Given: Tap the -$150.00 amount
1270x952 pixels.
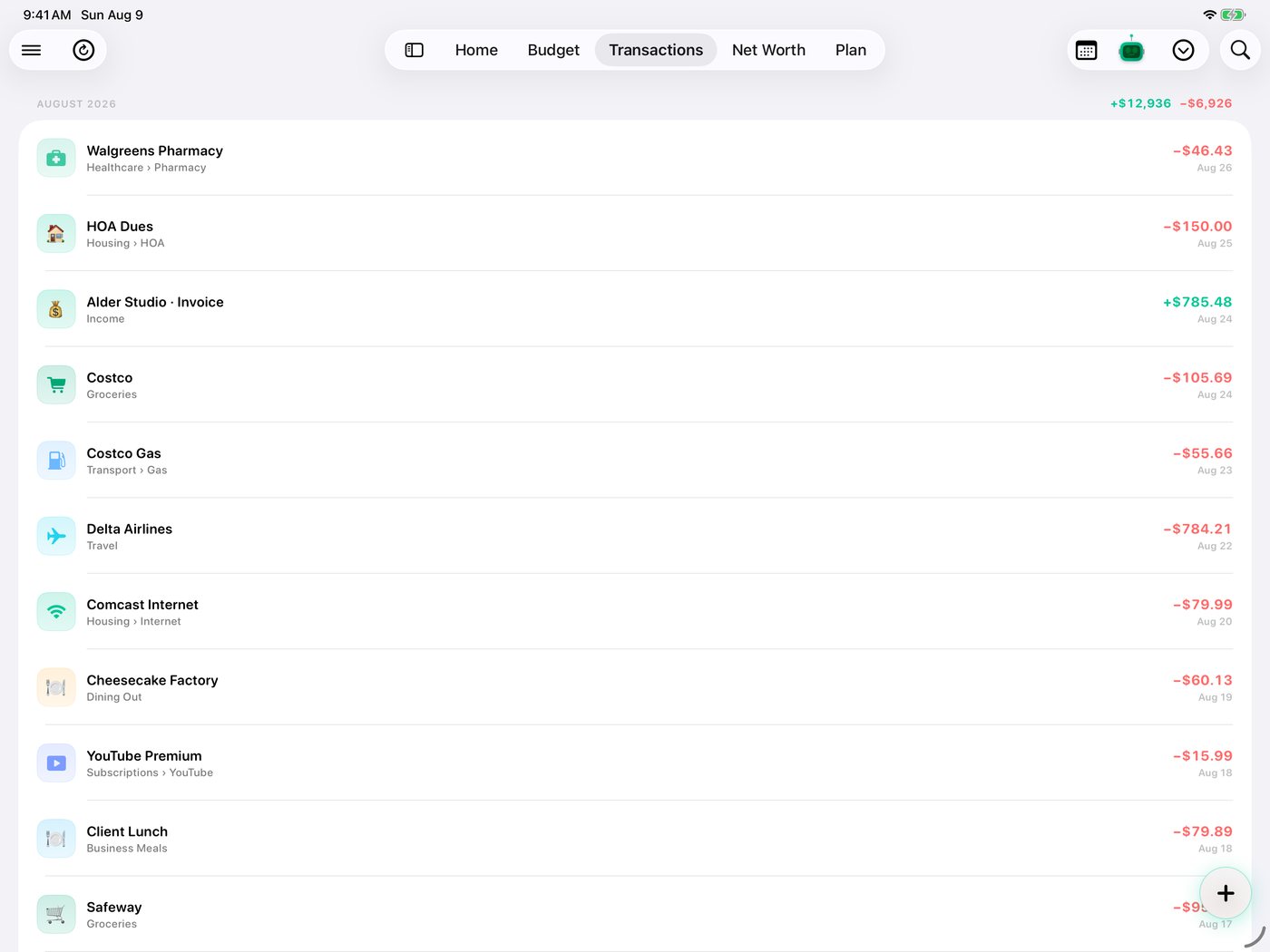Looking at the screenshot, I should pyautogui.click(x=1197, y=227).
